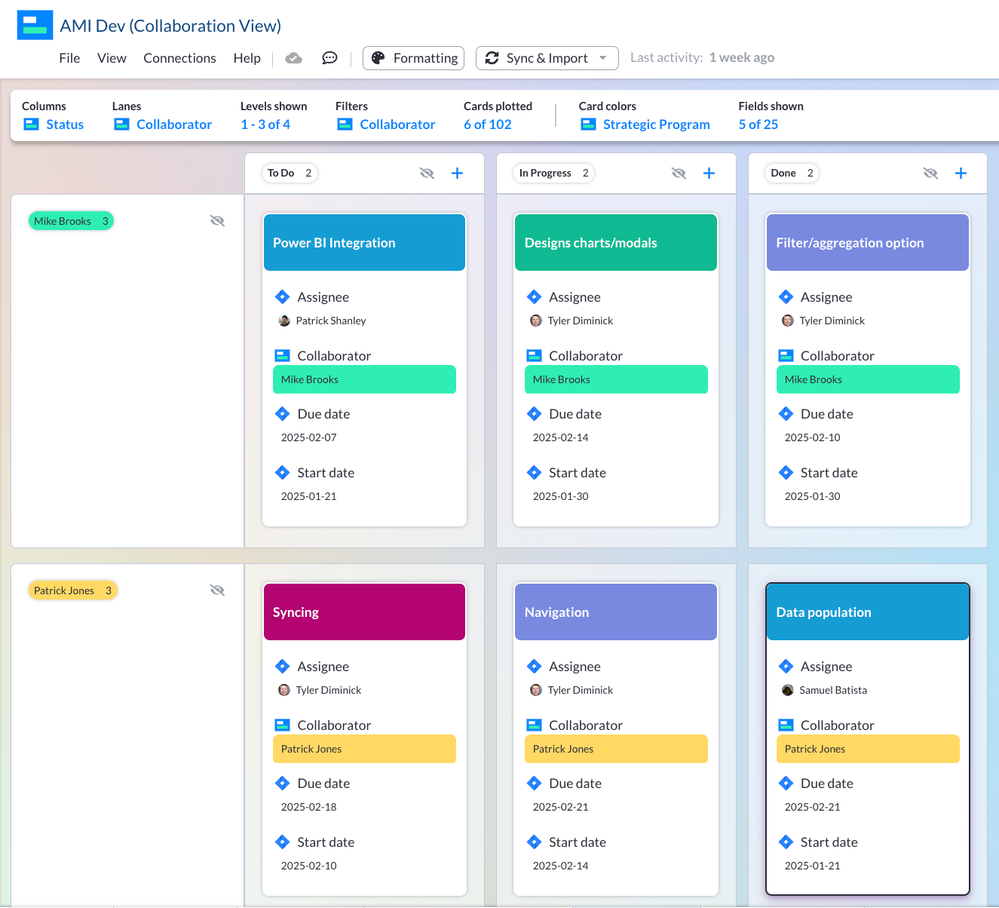Click the Assignee diamond icon on Power BI Integration
This screenshot has height=908, width=999.
(284, 297)
